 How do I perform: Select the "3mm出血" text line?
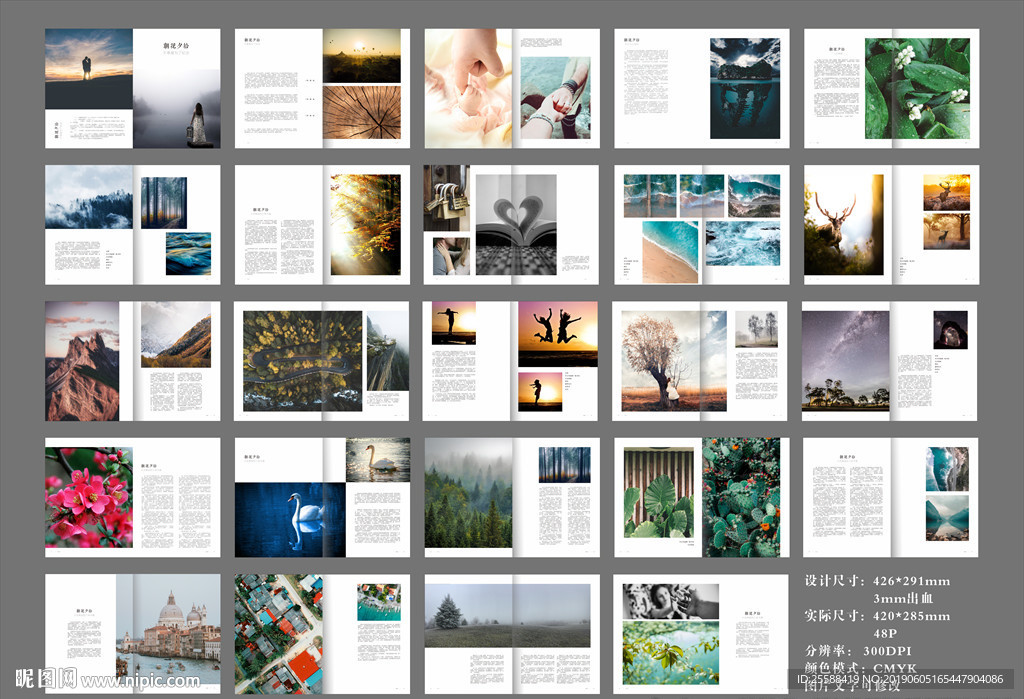pyautogui.click(x=903, y=598)
